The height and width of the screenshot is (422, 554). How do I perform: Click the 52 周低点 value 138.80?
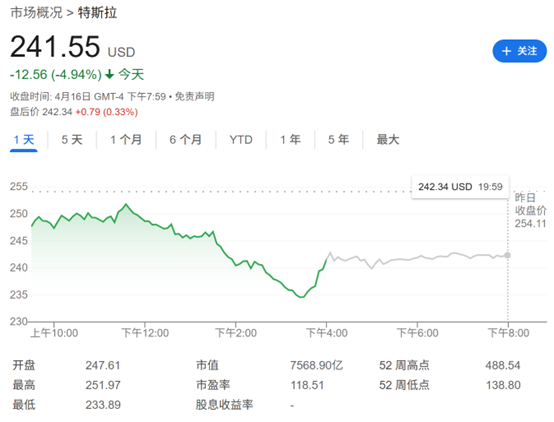tap(503, 385)
